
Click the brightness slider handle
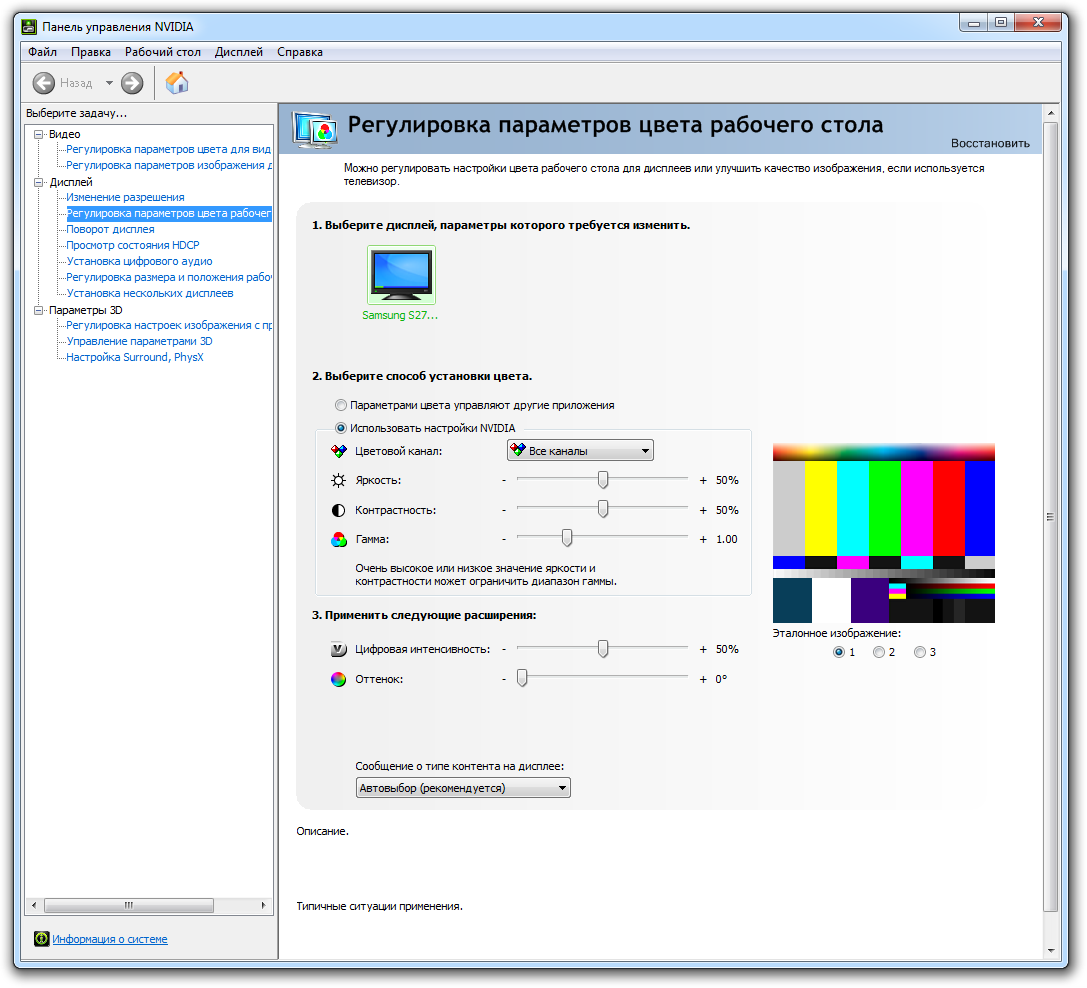tap(603, 480)
